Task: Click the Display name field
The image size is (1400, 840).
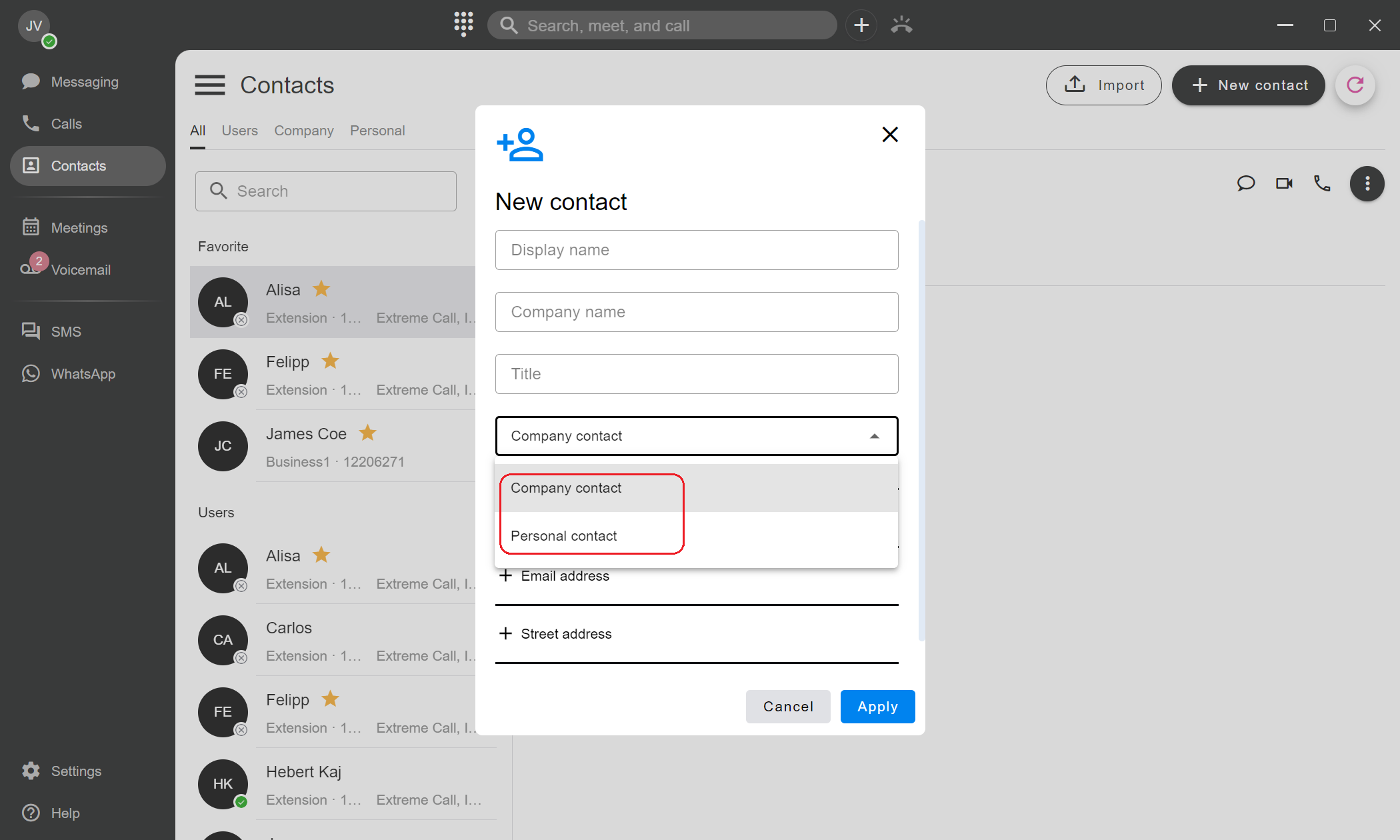Action: pyautogui.click(x=697, y=250)
